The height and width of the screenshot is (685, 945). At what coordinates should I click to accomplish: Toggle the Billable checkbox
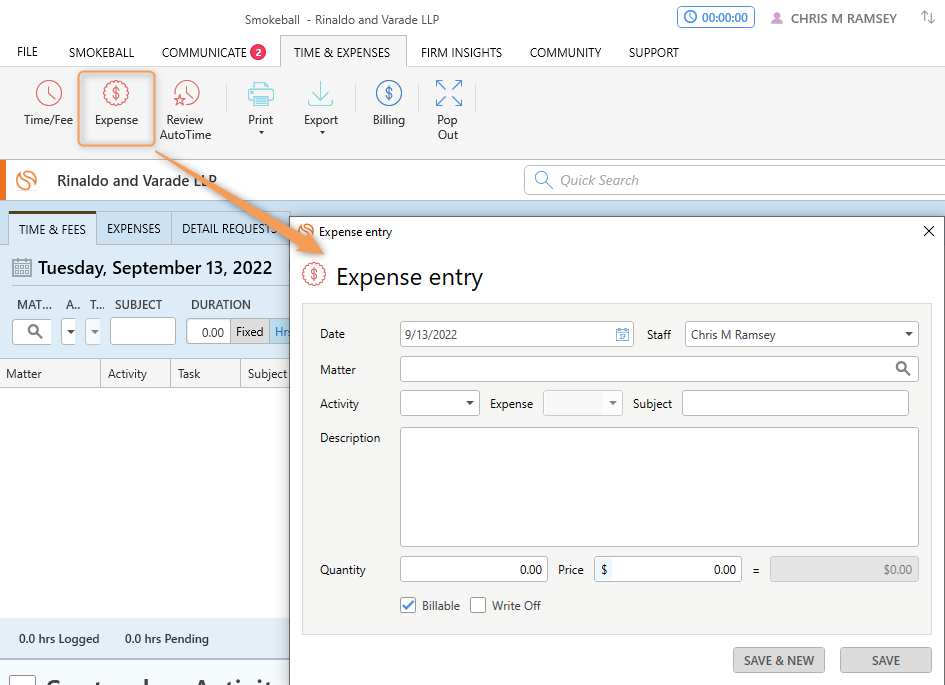(x=408, y=605)
